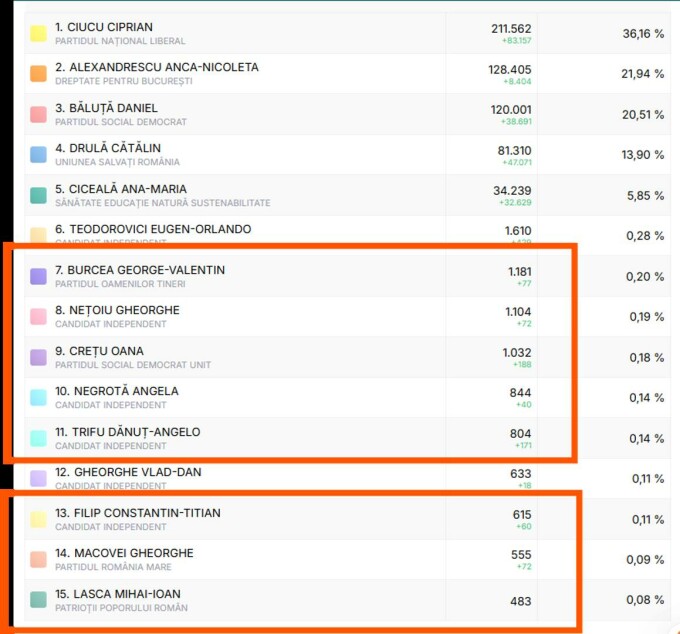Click the name Trifu Dănuț-Angelo

coord(127,432)
